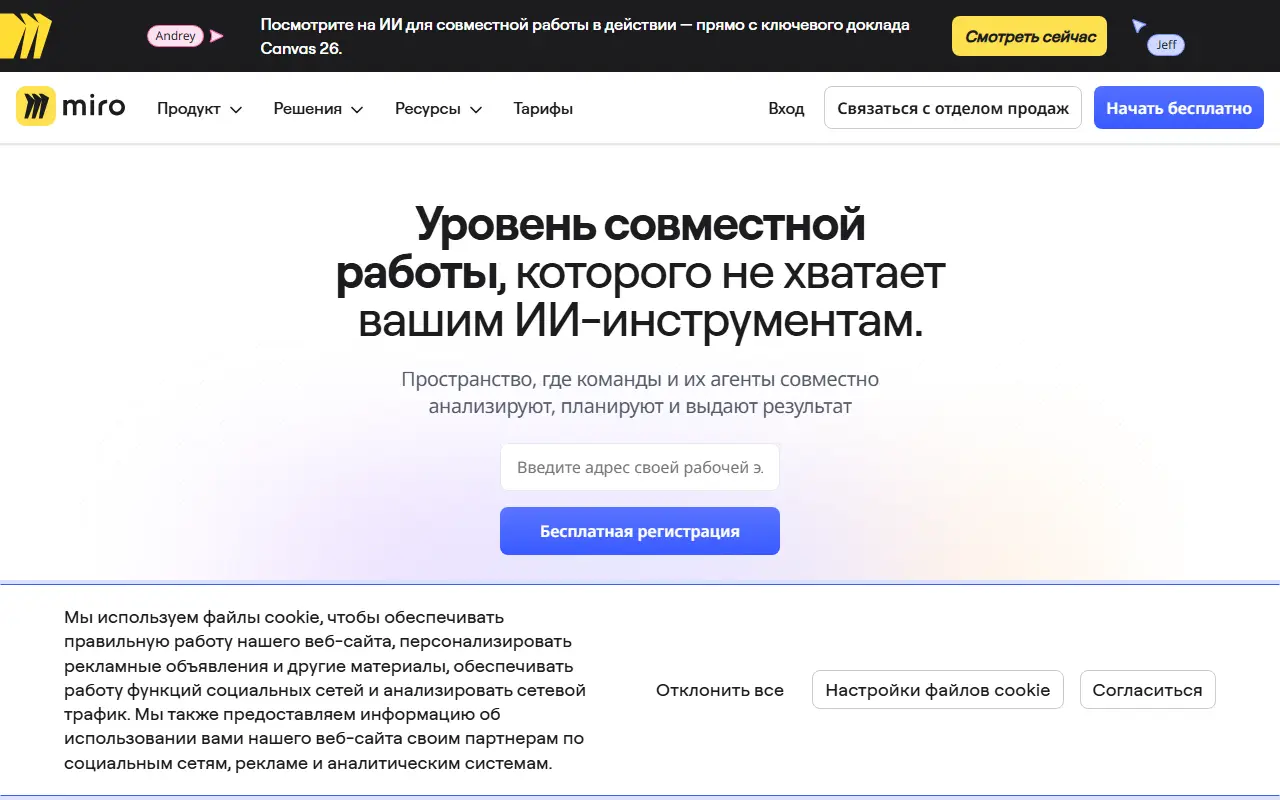
Task: Click the Canvas 26 banner announcement text
Action: tap(585, 36)
